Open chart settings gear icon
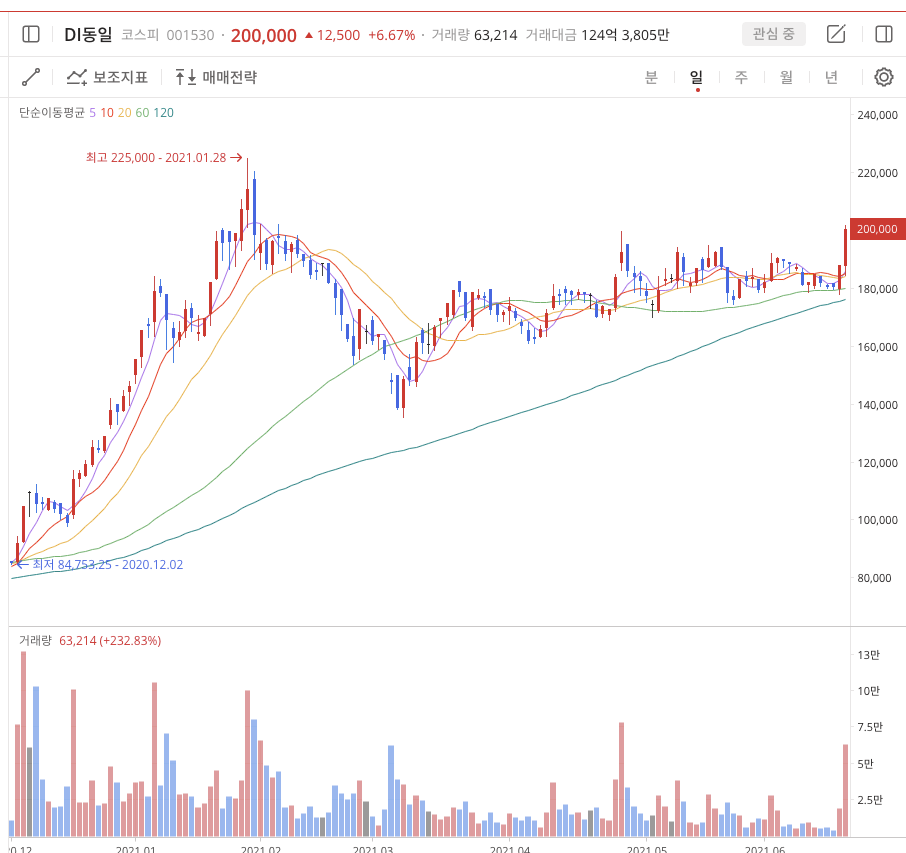The height and width of the screenshot is (853, 906). click(x=883, y=77)
